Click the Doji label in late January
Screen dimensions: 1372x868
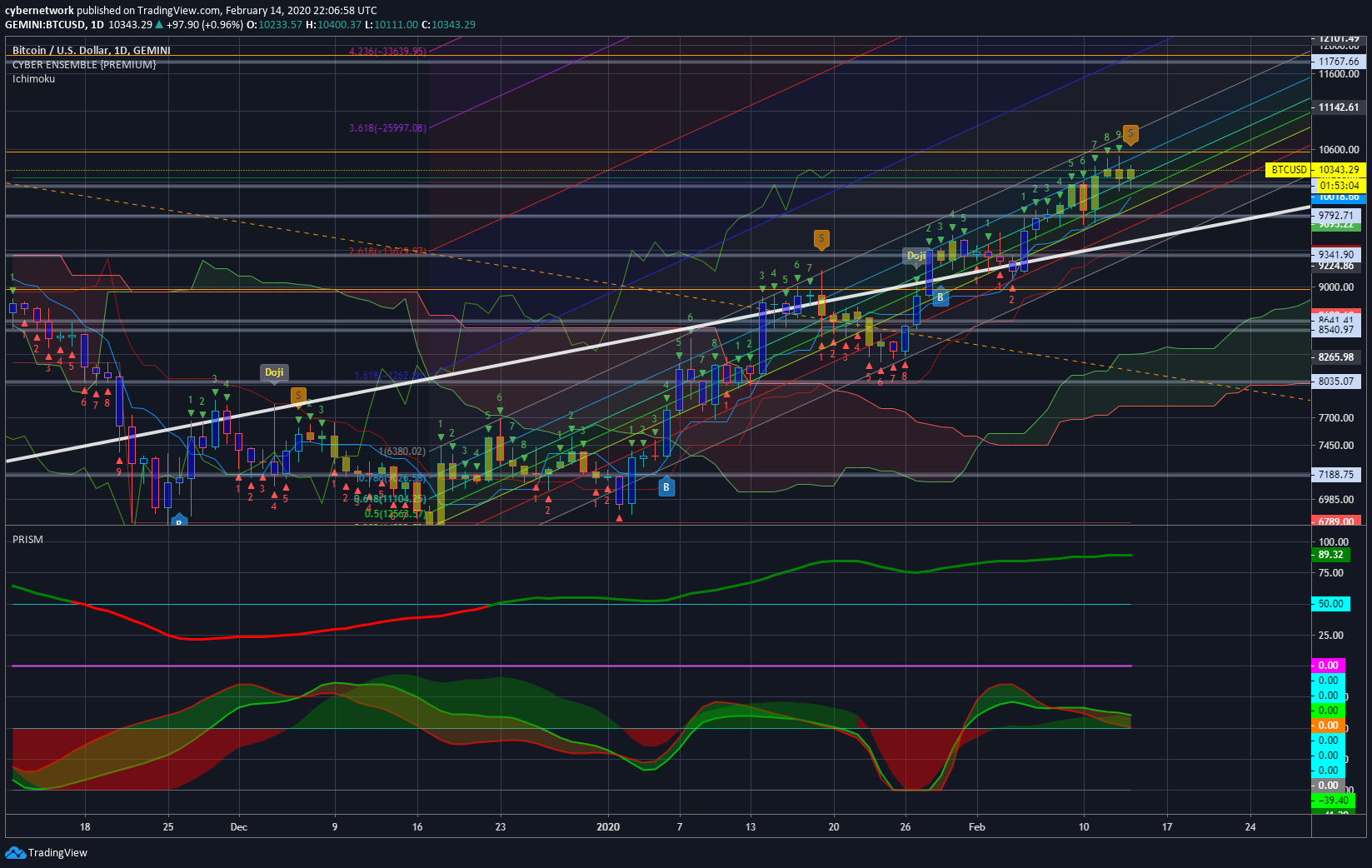pos(915,256)
